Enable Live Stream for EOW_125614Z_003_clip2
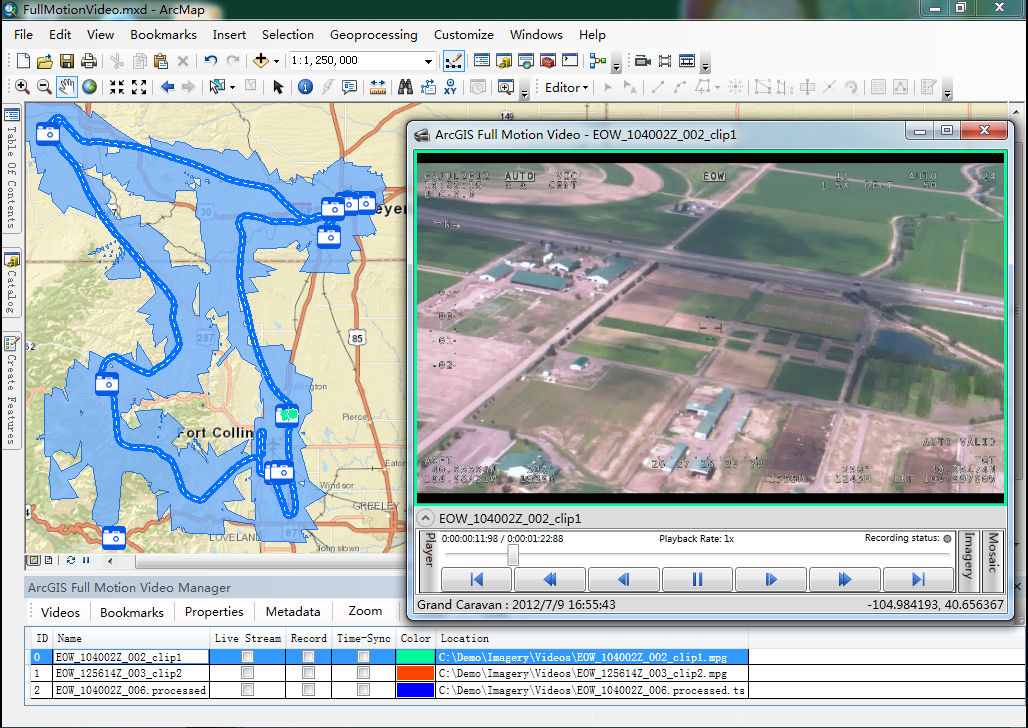 (247, 673)
